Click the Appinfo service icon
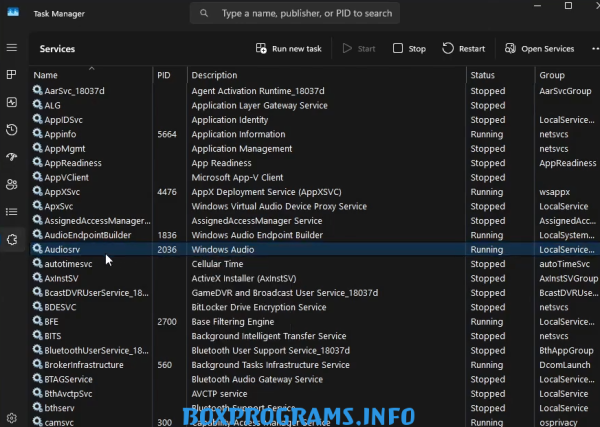 pyautogui.click(x=38, y=134)
